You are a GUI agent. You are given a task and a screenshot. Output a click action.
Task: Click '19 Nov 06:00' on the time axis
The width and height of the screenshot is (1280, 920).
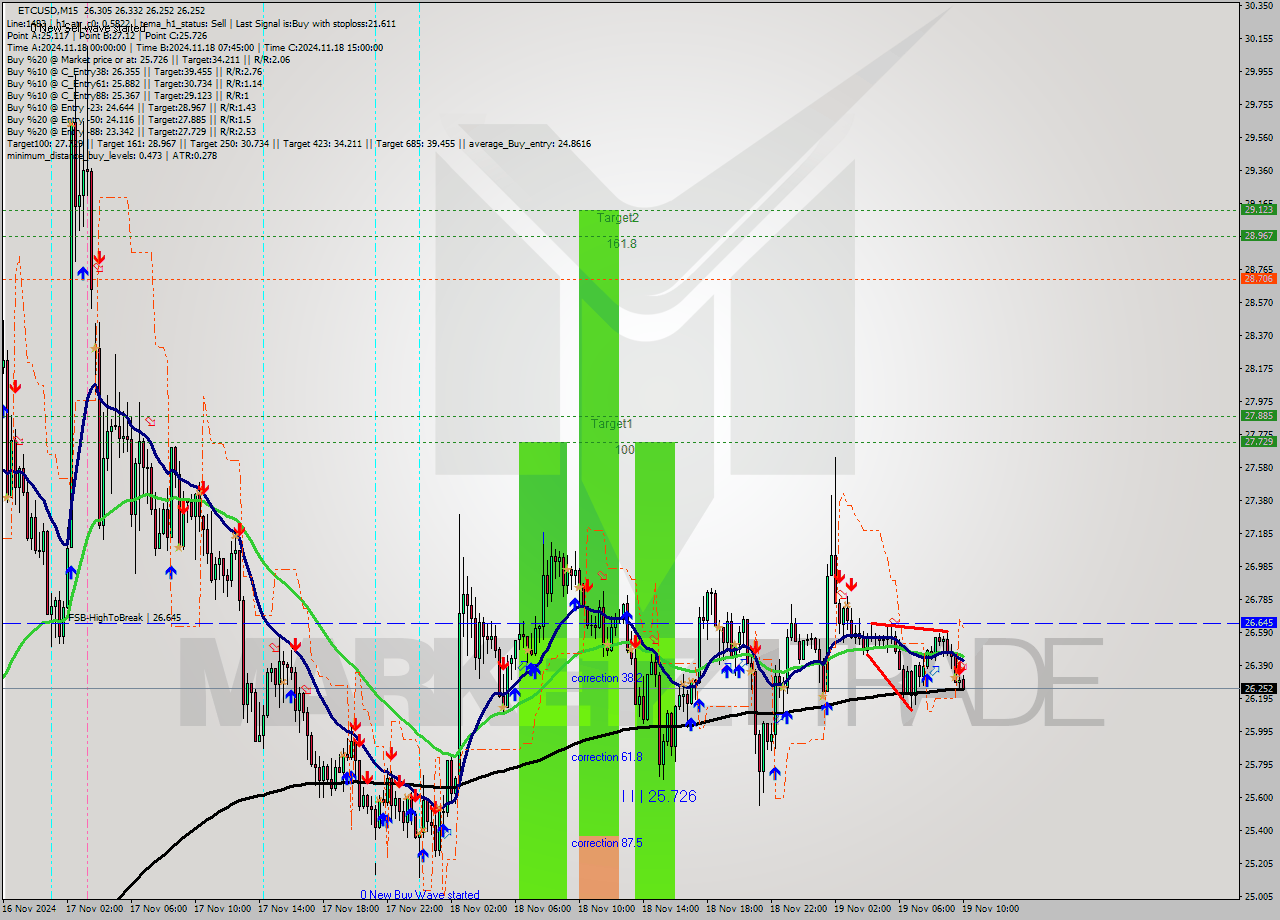[x=927, y=909]
